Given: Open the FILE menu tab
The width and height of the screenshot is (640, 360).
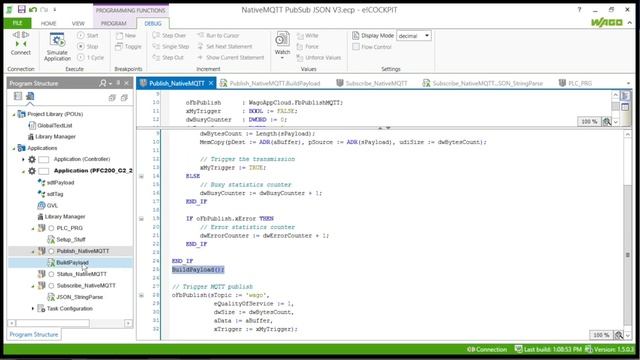Looking at the screenshot, I should (18, 23).
